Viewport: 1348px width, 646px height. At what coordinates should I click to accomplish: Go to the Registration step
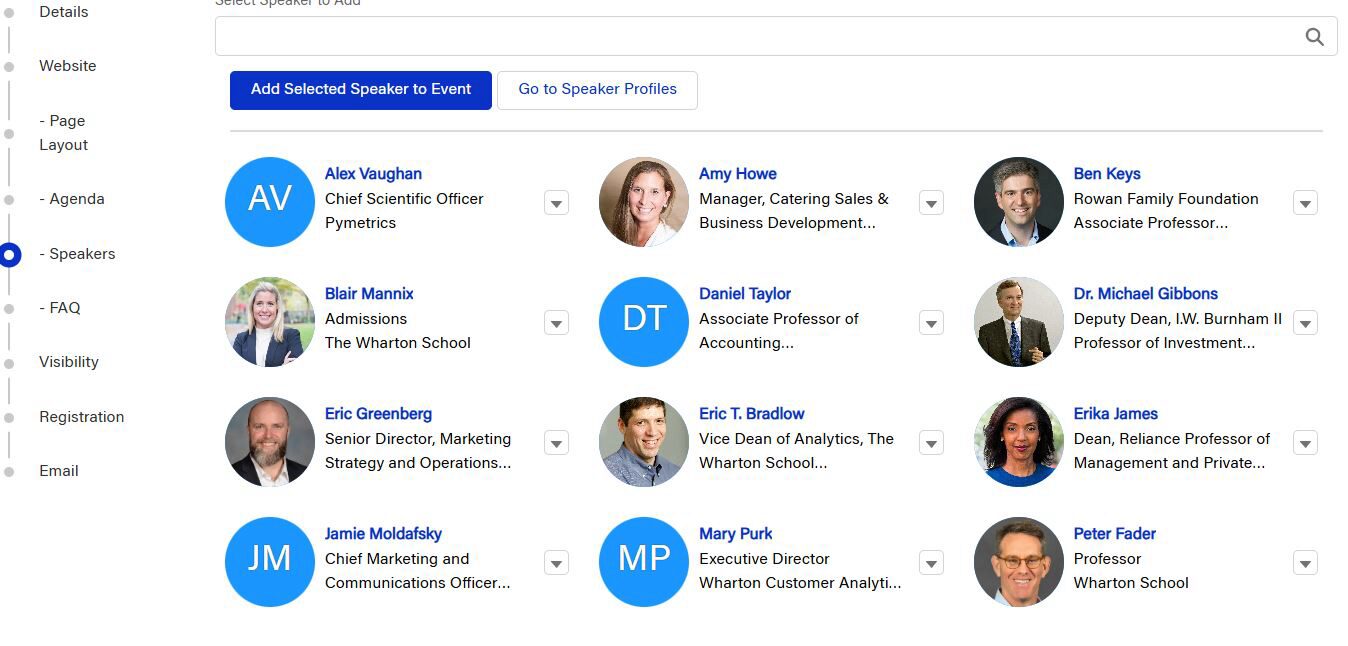[x=82, y=417]
